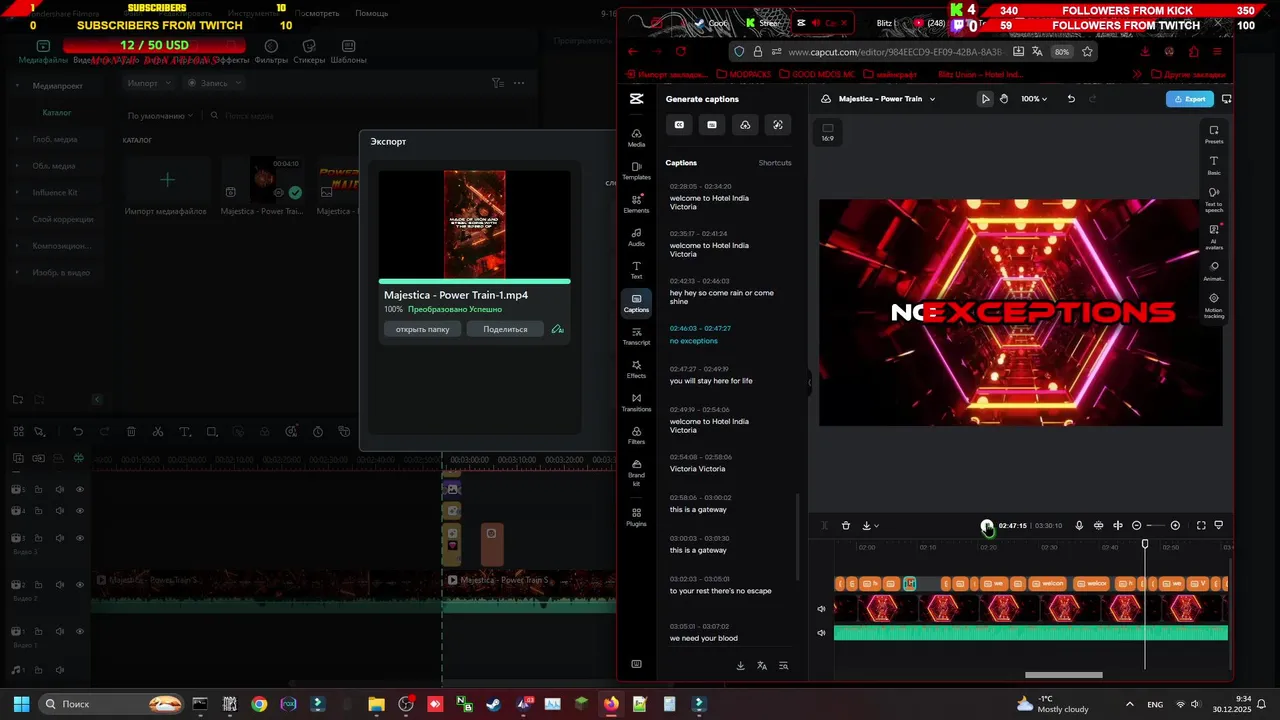Viewport: 1280px width, 720px height.
Task: Select the hand pan tool in CapCut
Action: tap(1004, 99)
